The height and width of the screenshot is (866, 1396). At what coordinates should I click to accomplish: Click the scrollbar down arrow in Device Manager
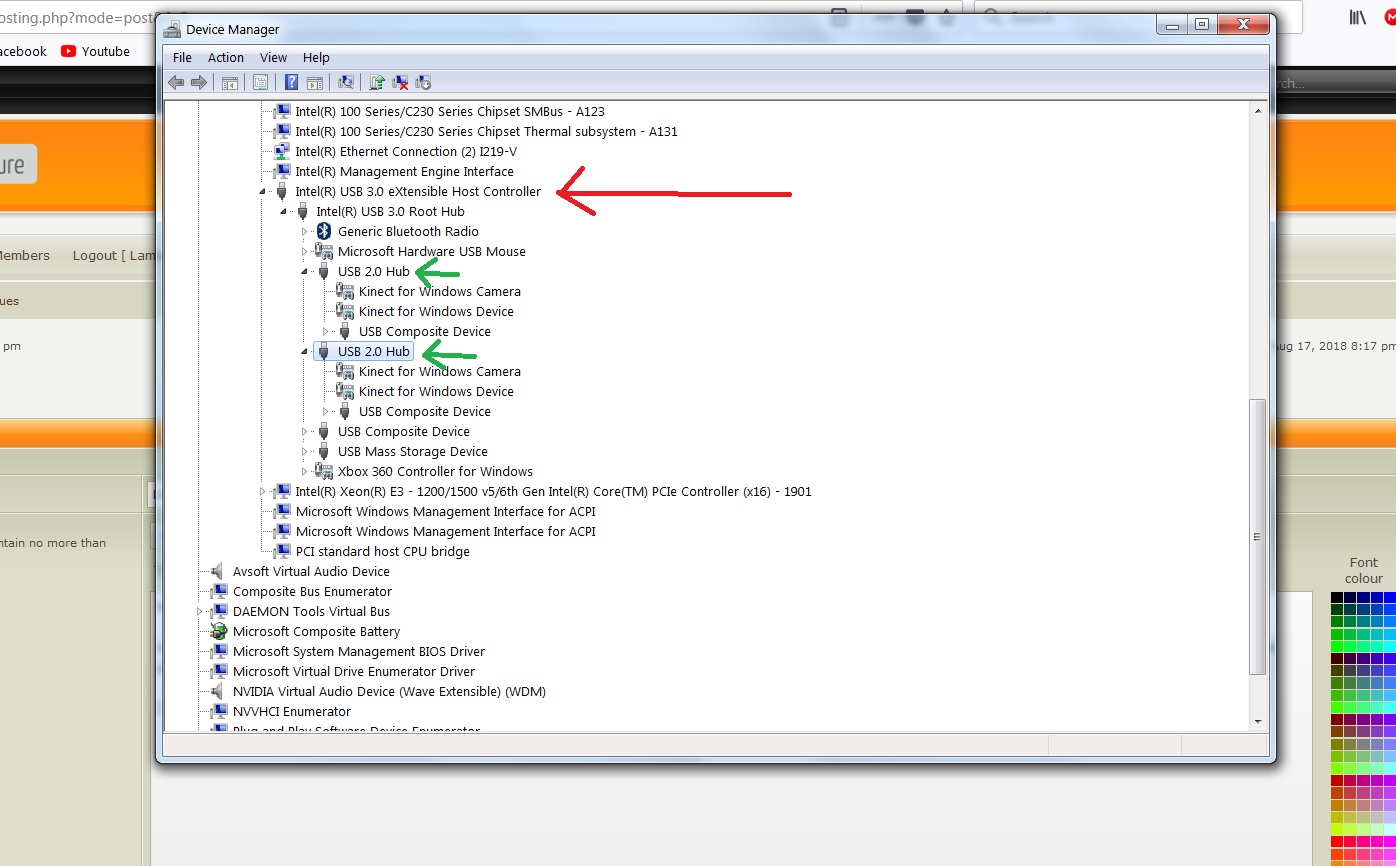1258,721
